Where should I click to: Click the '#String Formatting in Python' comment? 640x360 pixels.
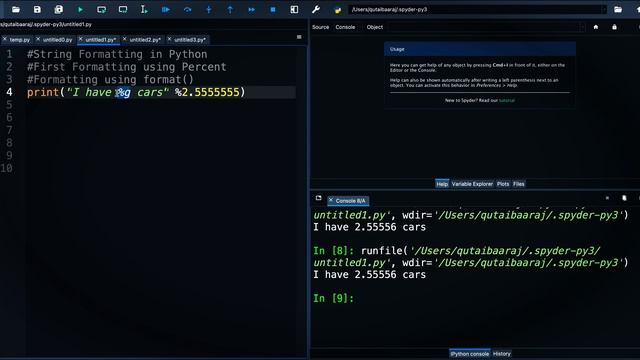117,54
